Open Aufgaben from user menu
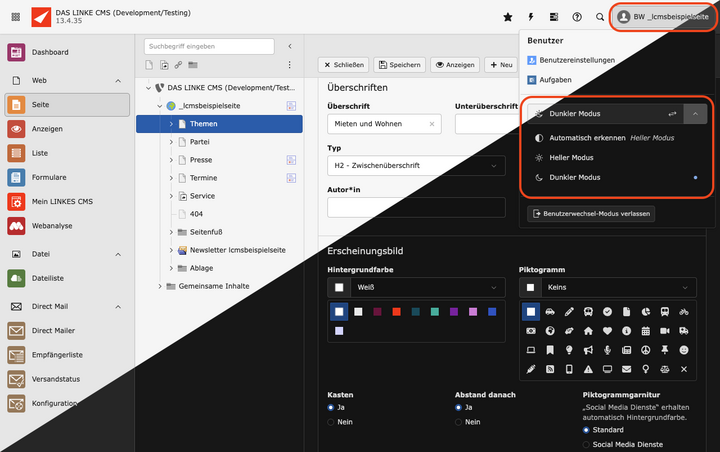 click(549, 80)
